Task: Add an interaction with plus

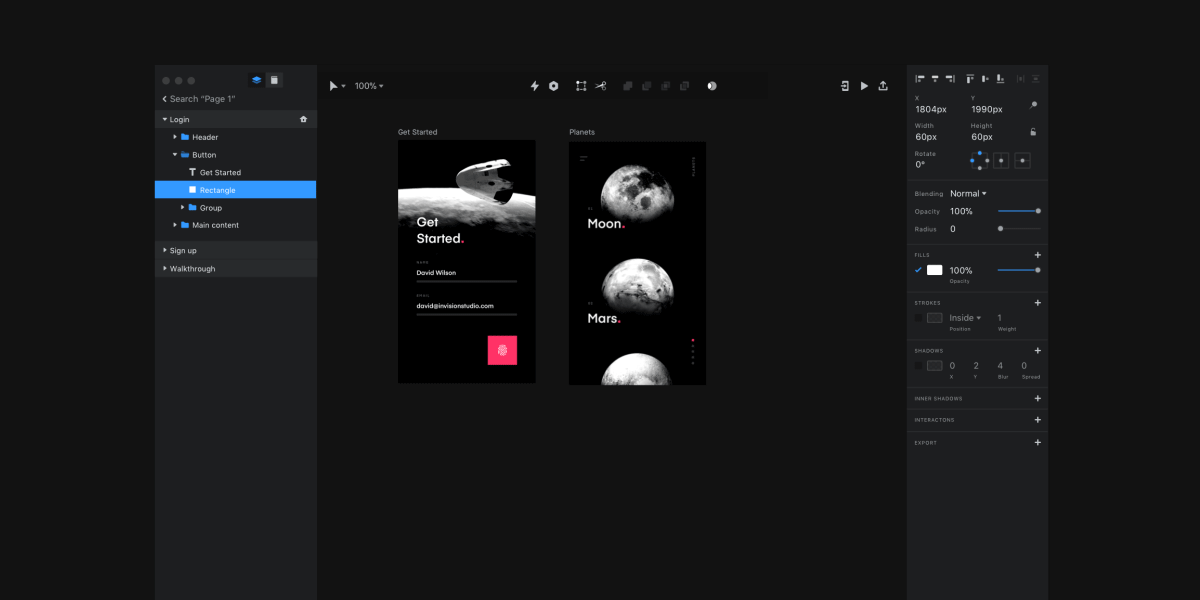Action: (1037, 420)
